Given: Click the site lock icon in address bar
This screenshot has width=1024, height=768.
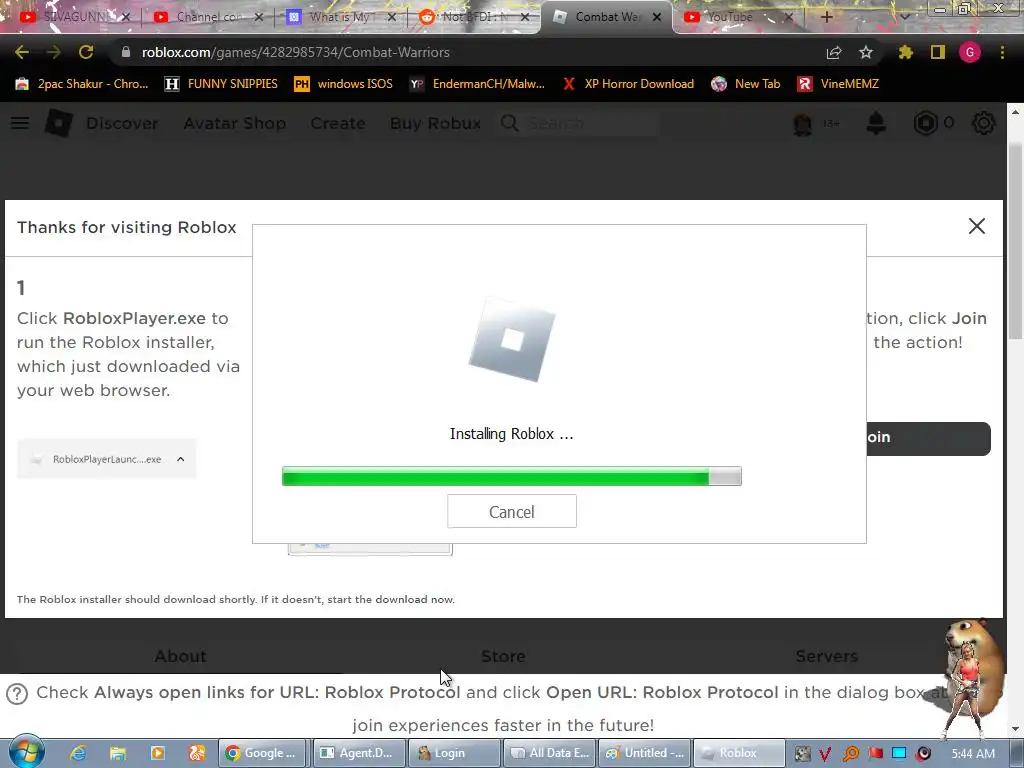Looking at the screenshot, I should [126, 52].
